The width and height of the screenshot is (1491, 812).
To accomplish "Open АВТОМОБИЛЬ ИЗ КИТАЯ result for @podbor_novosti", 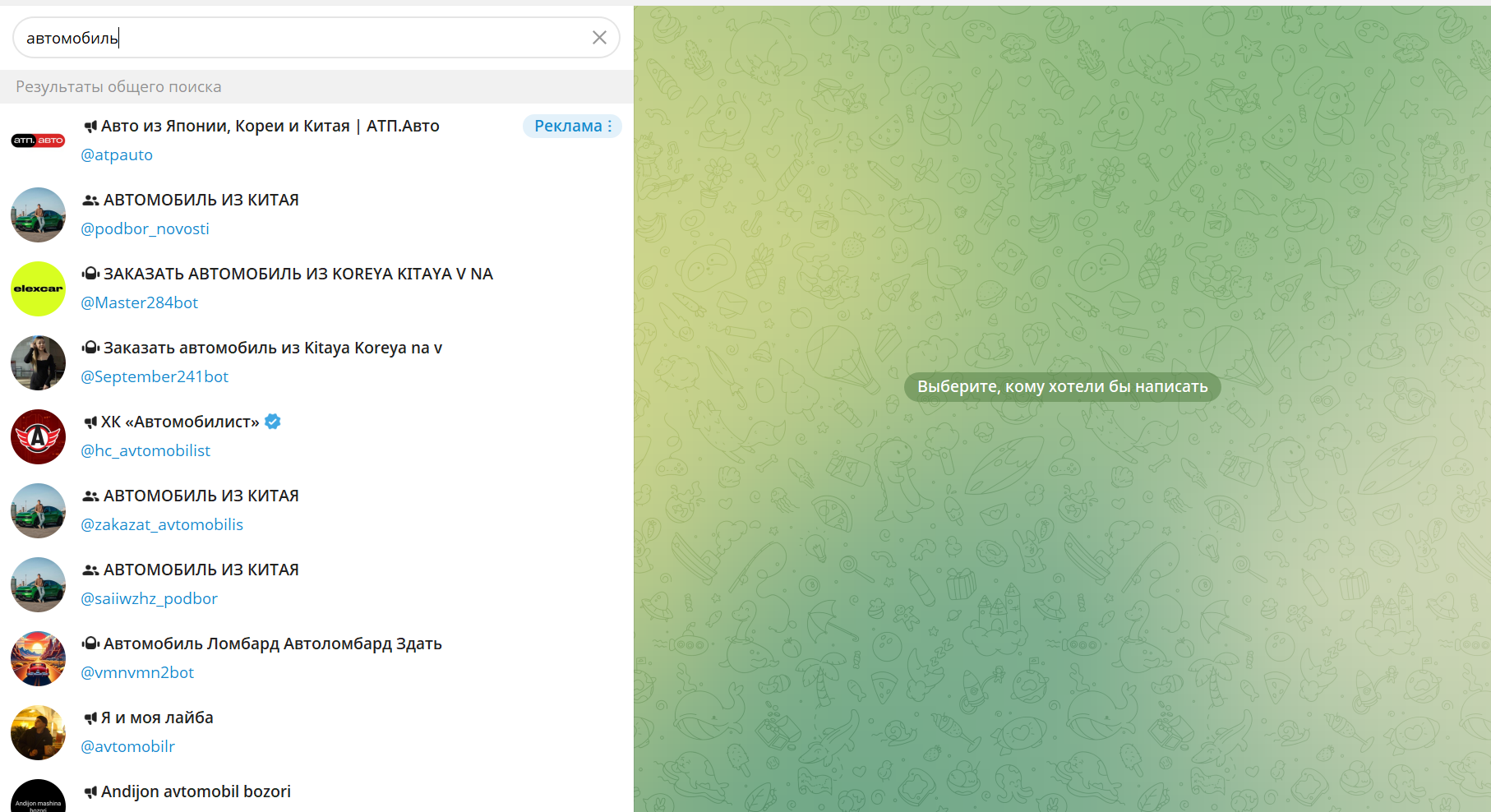I will (x=316, y=215).
